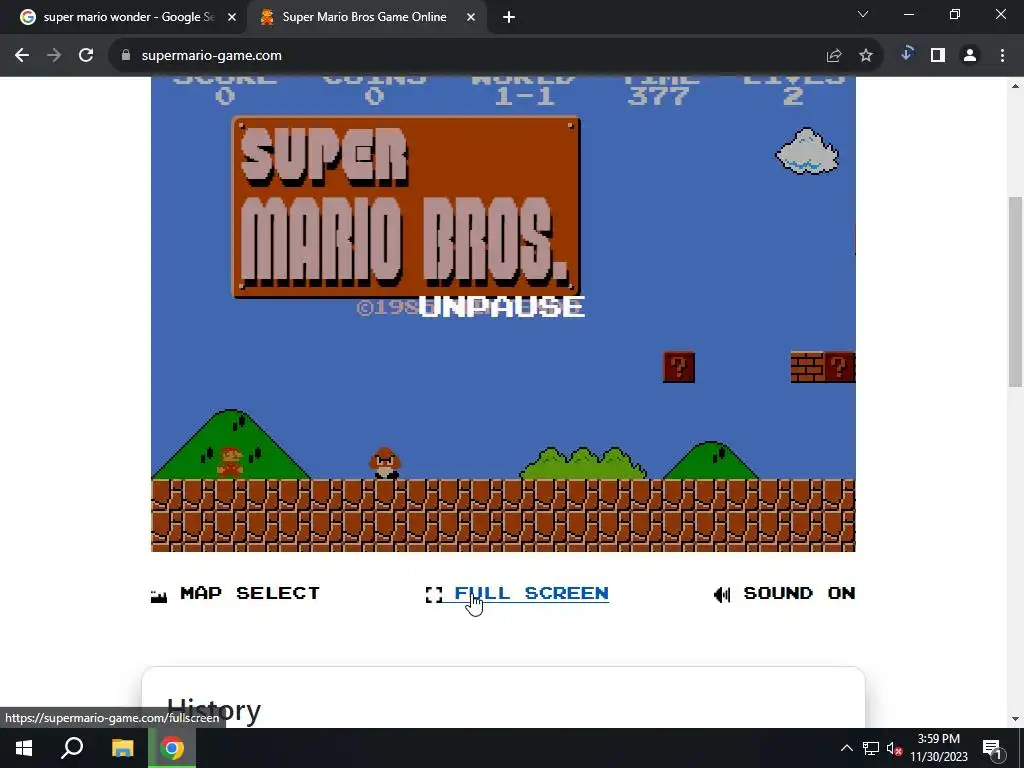Click the speaker icon beside SOUND ON
This screenshot has height=768, width=1024.
coord(722,594)
